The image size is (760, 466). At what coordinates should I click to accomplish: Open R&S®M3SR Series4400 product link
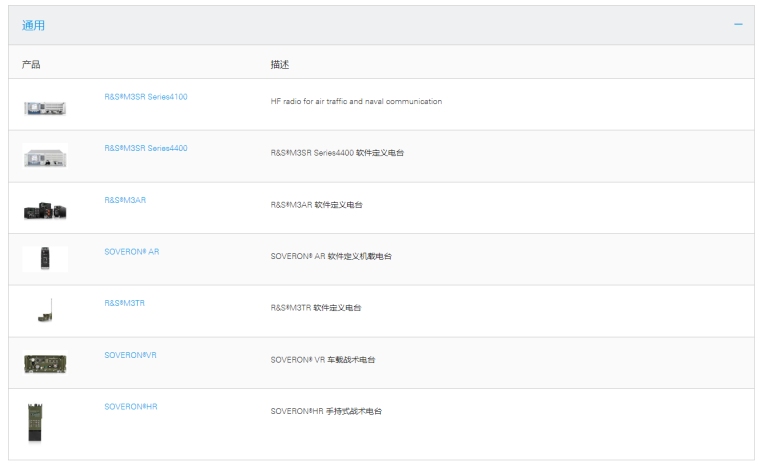tap(145, 148)
